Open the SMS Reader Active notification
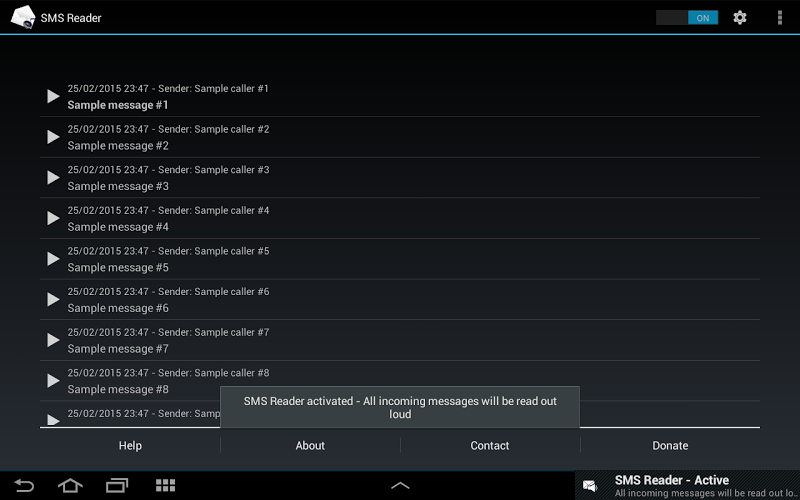The height and width of the screenshot is (500, 800). click(x=687, y=485)
